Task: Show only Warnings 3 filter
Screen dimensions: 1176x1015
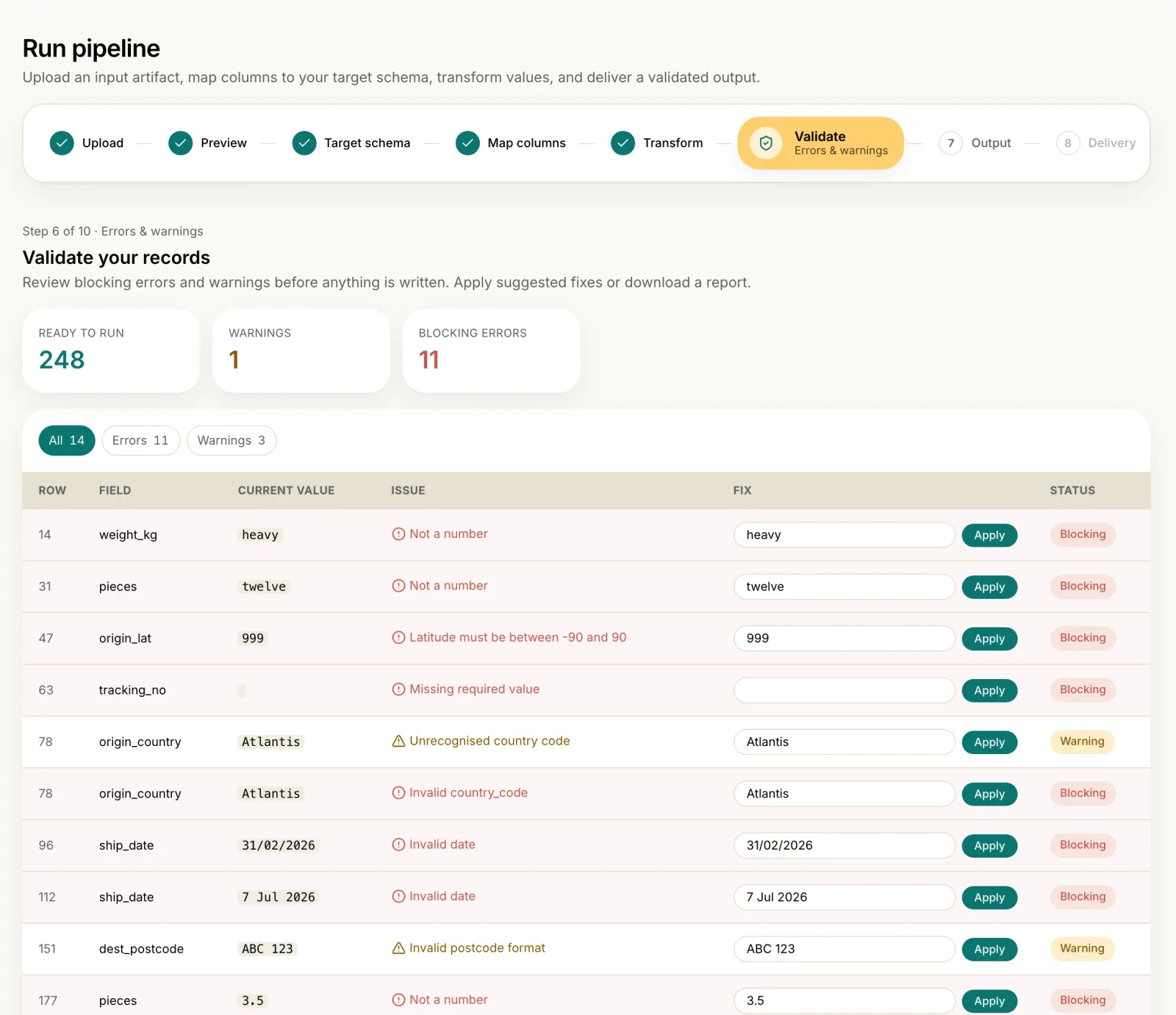Action: 232,440
